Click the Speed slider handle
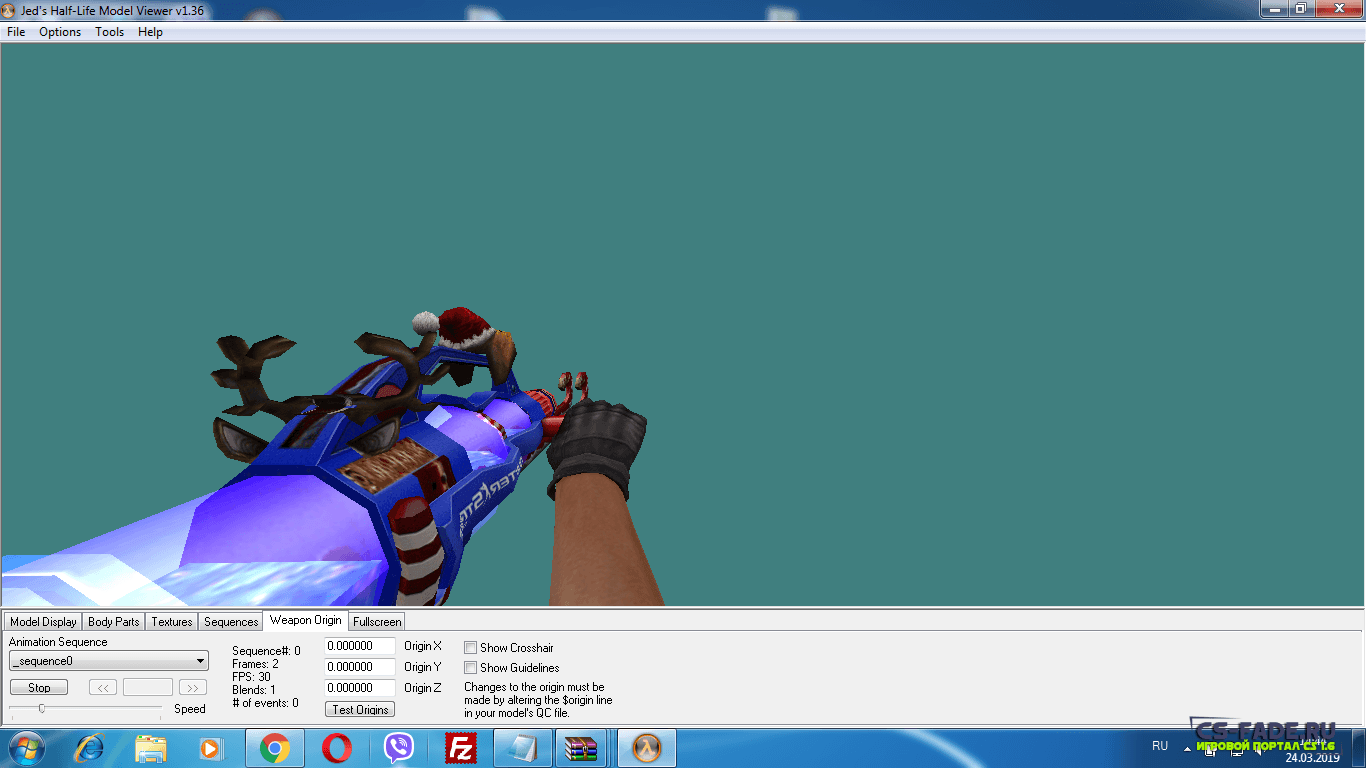 pyautogui.click(x=41, y=708)
